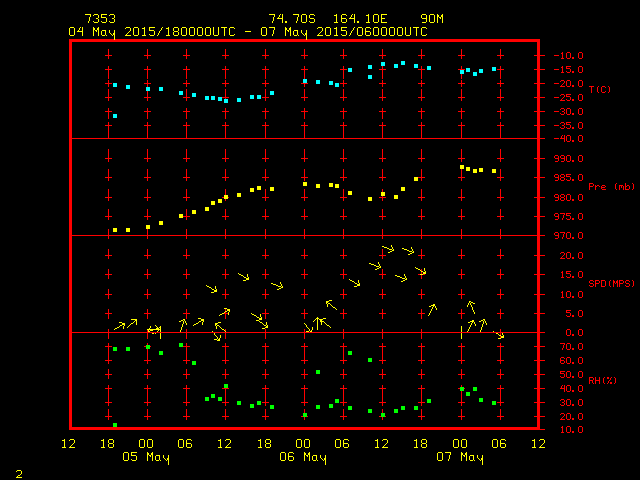
Task: Click the T(C) temperature axis label
Action: pyautogui.click(x=599, y=90)
